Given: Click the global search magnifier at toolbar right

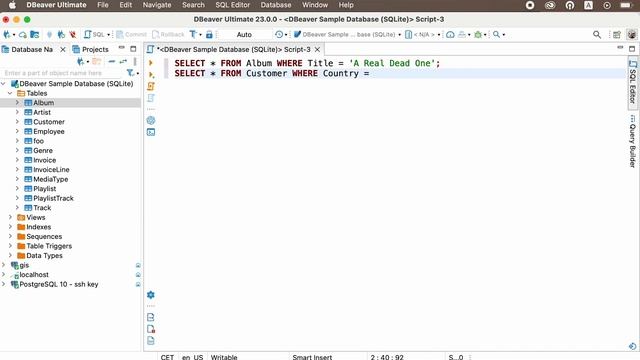Looking at the screenshot, I should point(597,35).
